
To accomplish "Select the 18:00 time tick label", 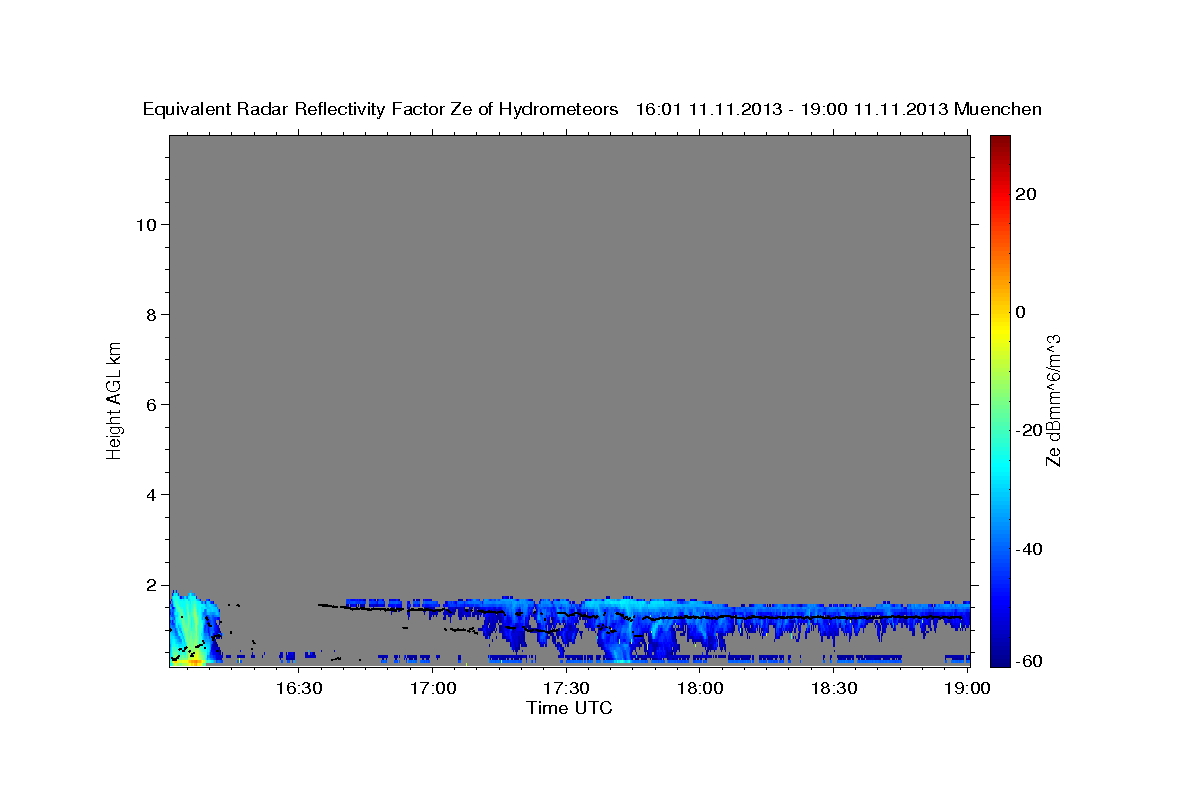I will [x=701, y=688].
